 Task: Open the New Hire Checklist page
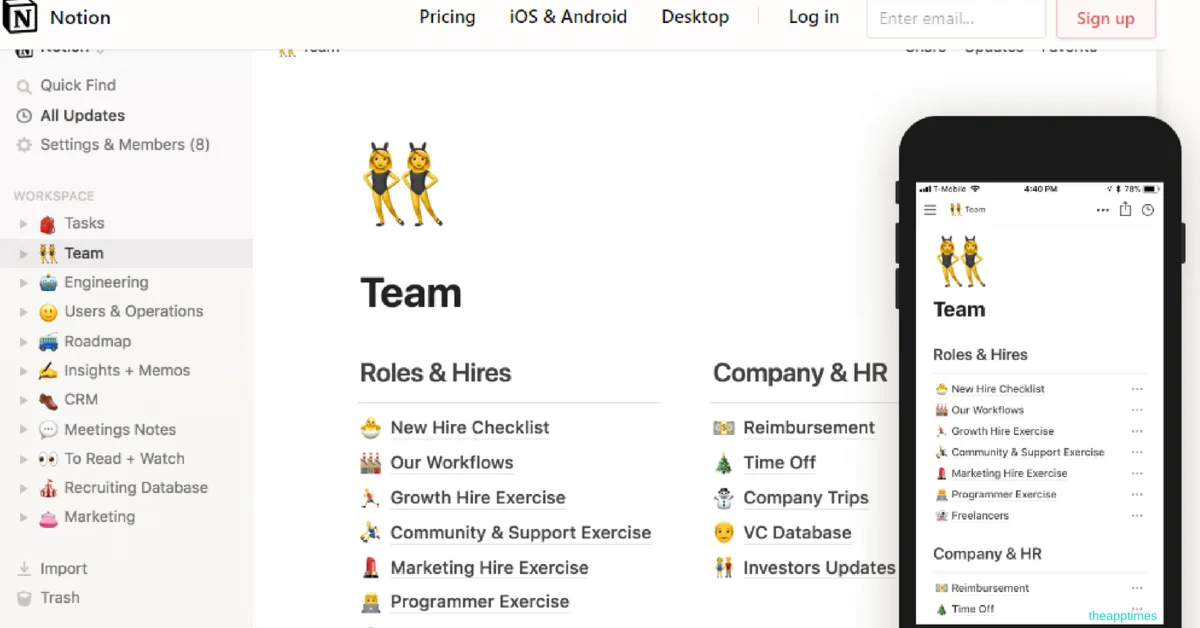coord(470,428)
